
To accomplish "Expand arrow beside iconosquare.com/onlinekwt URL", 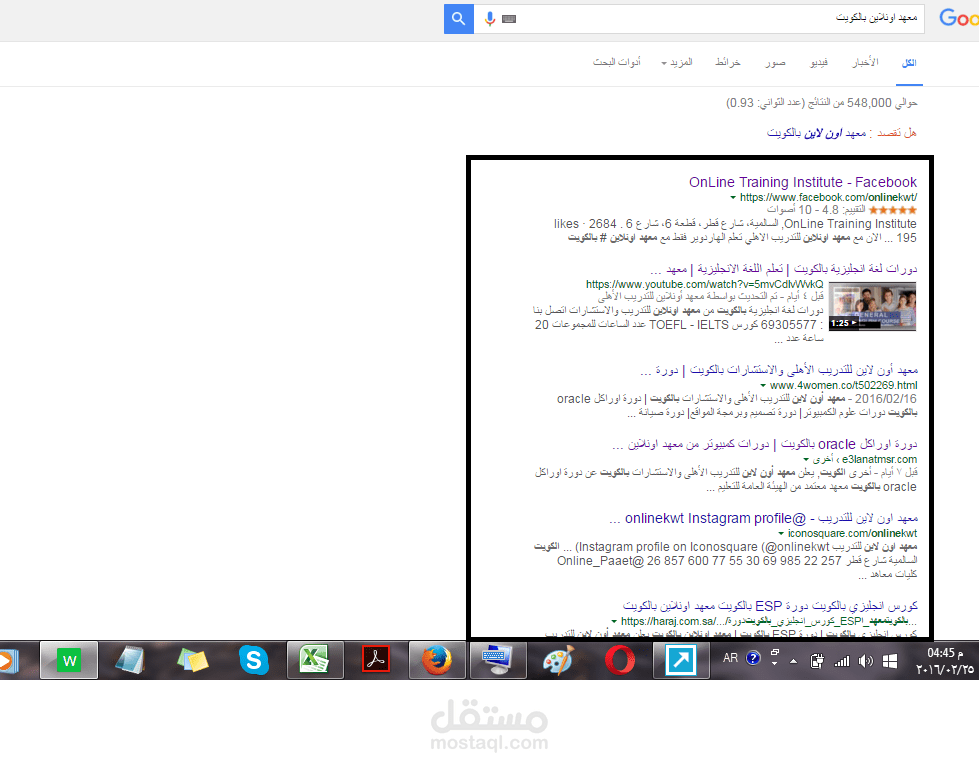I will click(780, 534).
